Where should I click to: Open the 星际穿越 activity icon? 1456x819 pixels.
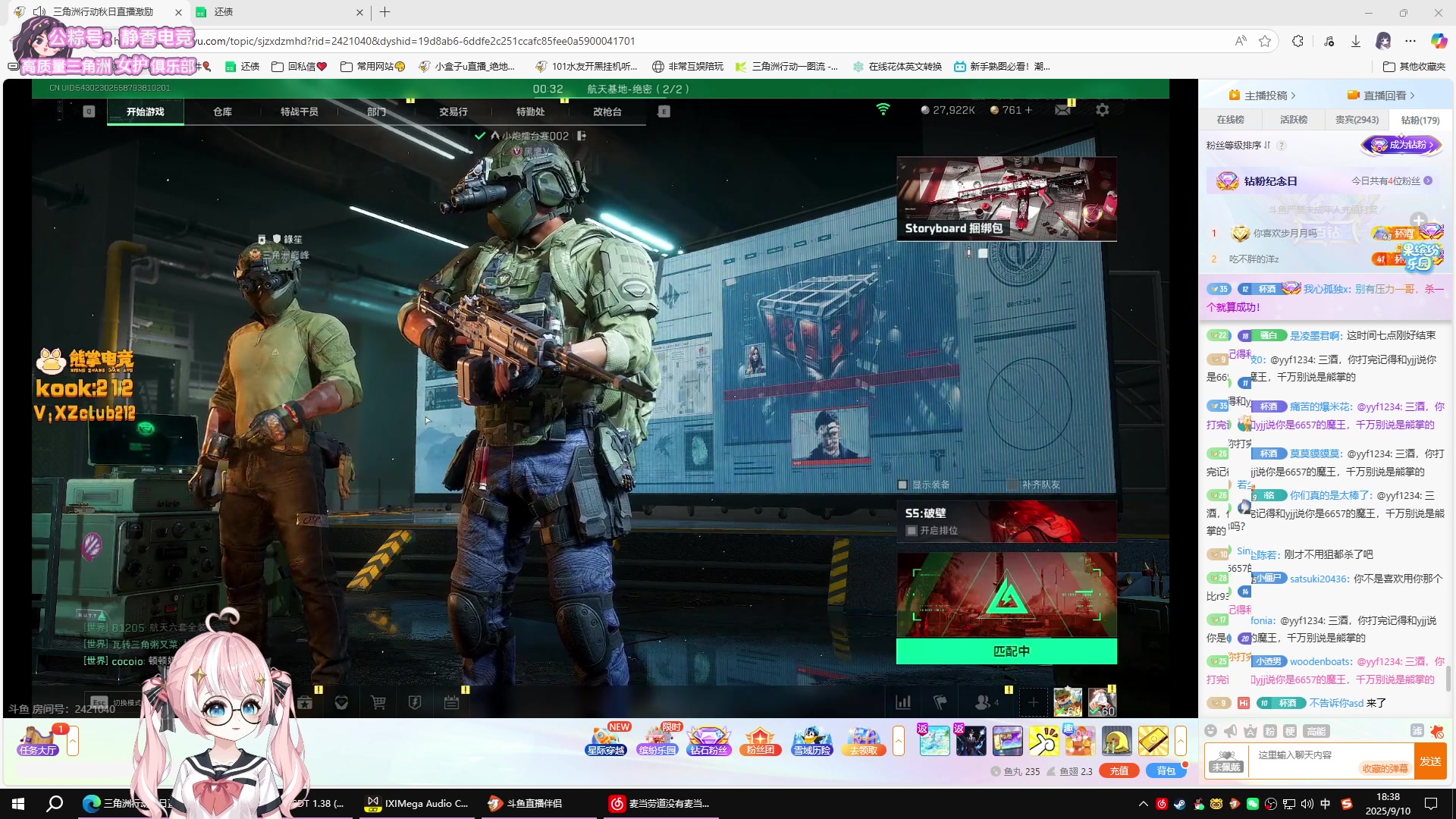coord(606,741)
